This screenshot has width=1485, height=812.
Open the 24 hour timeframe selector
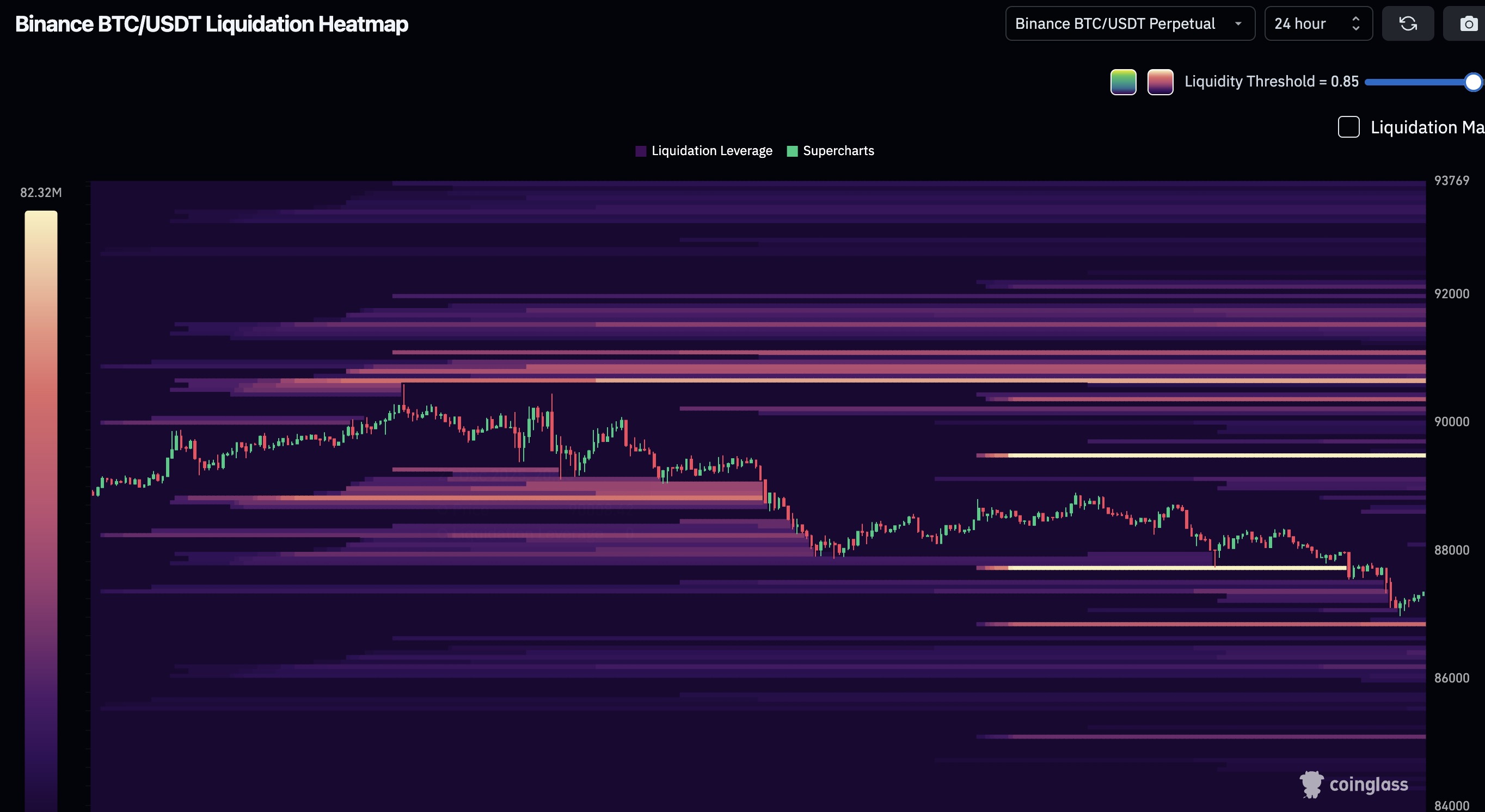[1300, 23]
